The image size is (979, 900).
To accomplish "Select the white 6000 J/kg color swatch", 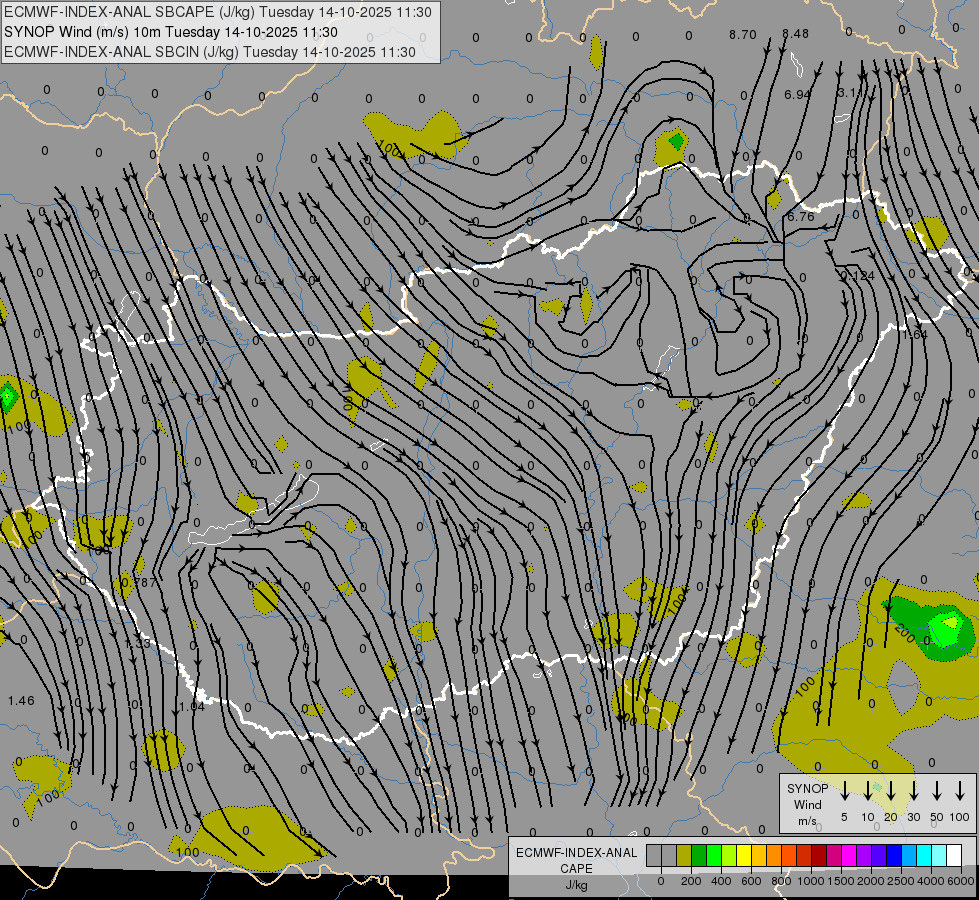I will [x=954, y=855].
